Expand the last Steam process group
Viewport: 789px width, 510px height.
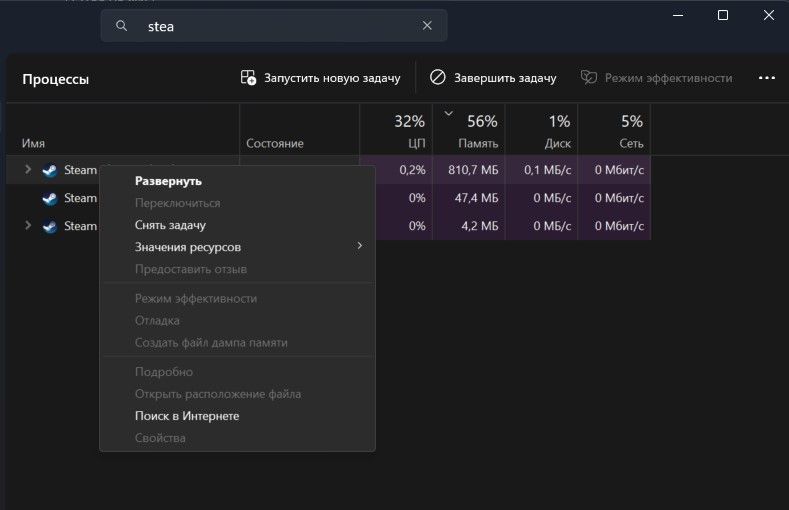[x=28, y=226]
